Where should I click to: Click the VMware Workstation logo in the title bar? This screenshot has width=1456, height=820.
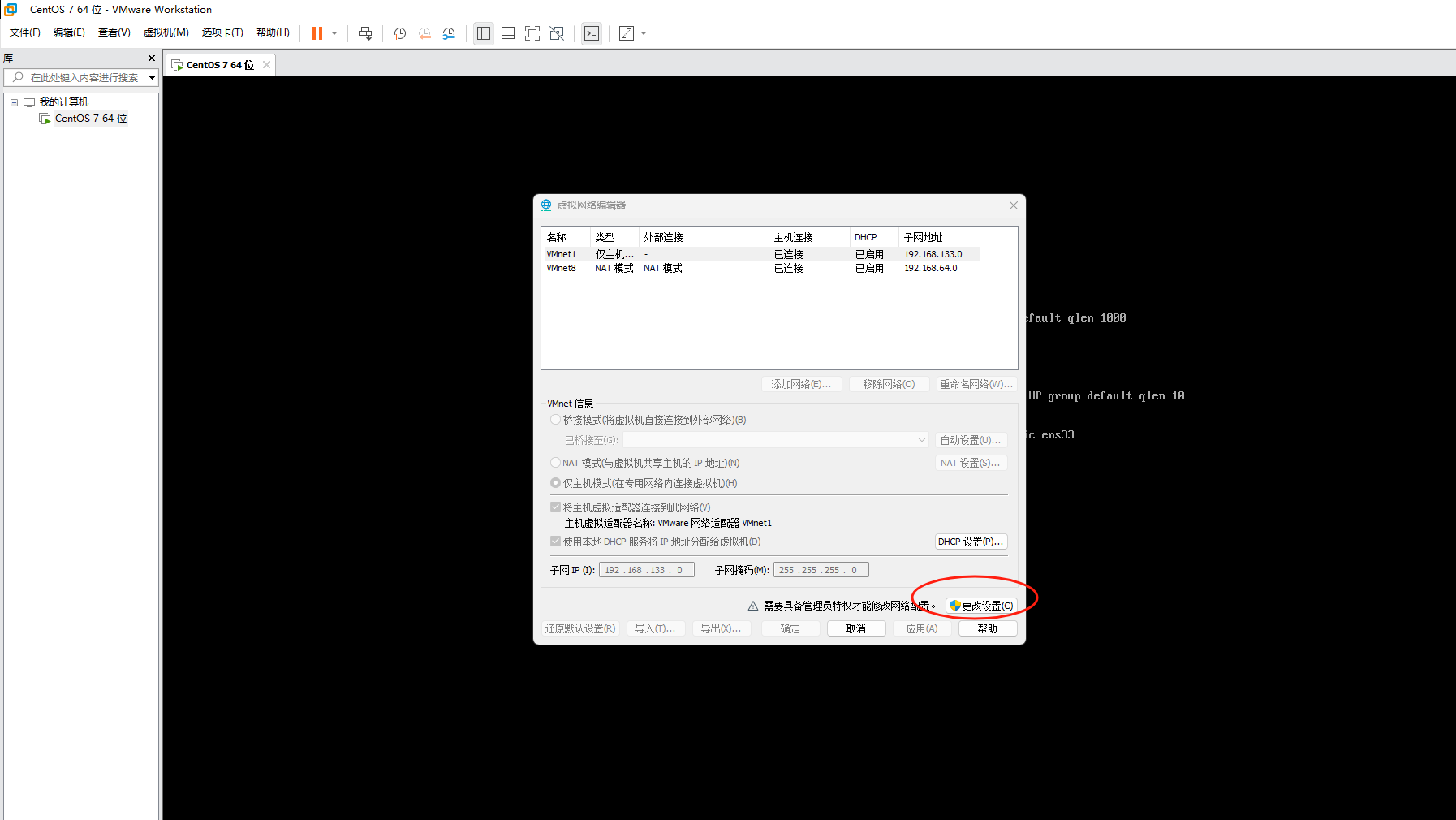[x=11, y=10]
